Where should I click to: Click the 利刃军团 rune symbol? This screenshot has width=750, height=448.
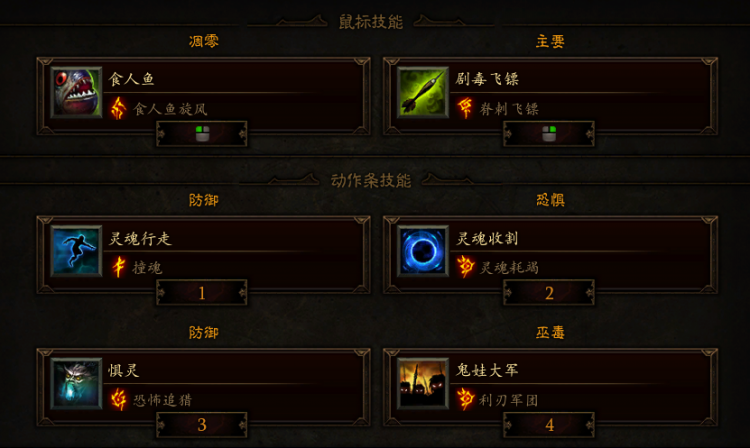[x=465, y=399]
